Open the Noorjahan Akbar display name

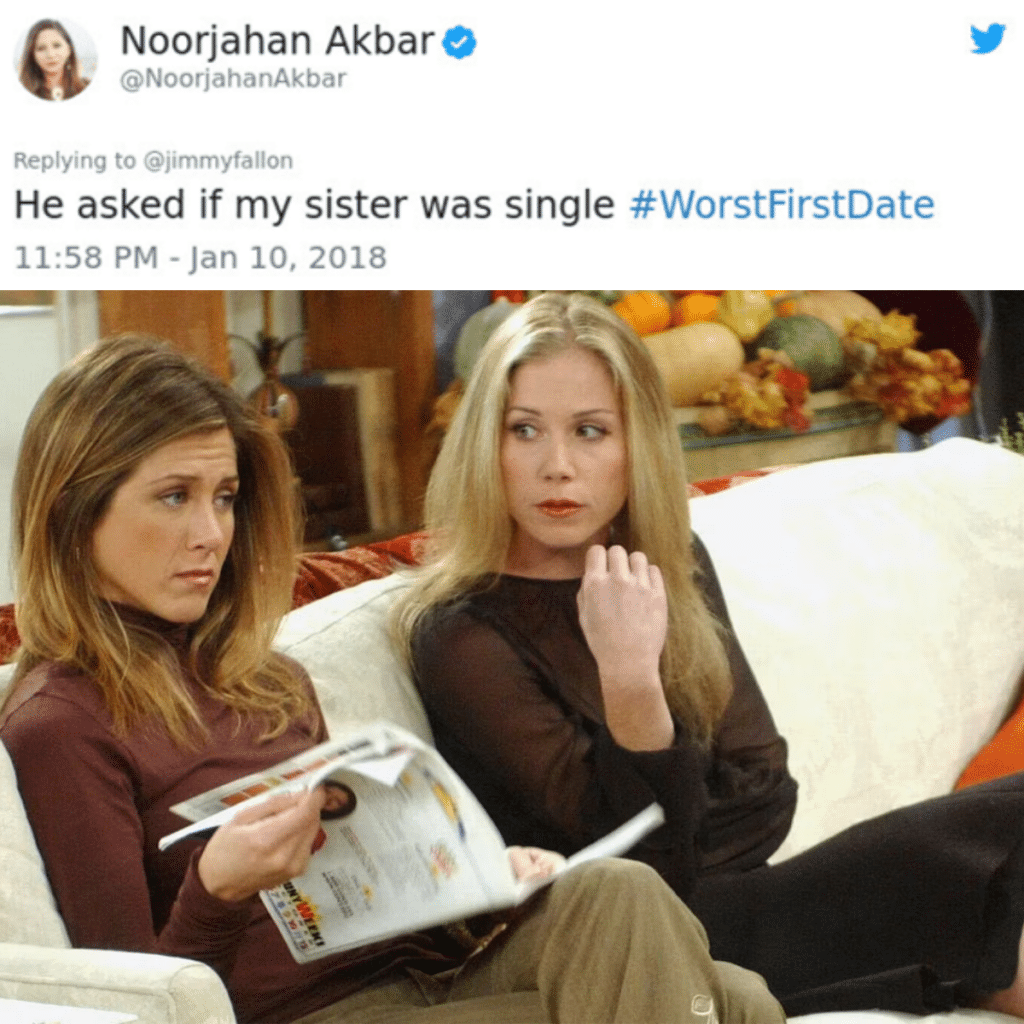tap(278, 41)
